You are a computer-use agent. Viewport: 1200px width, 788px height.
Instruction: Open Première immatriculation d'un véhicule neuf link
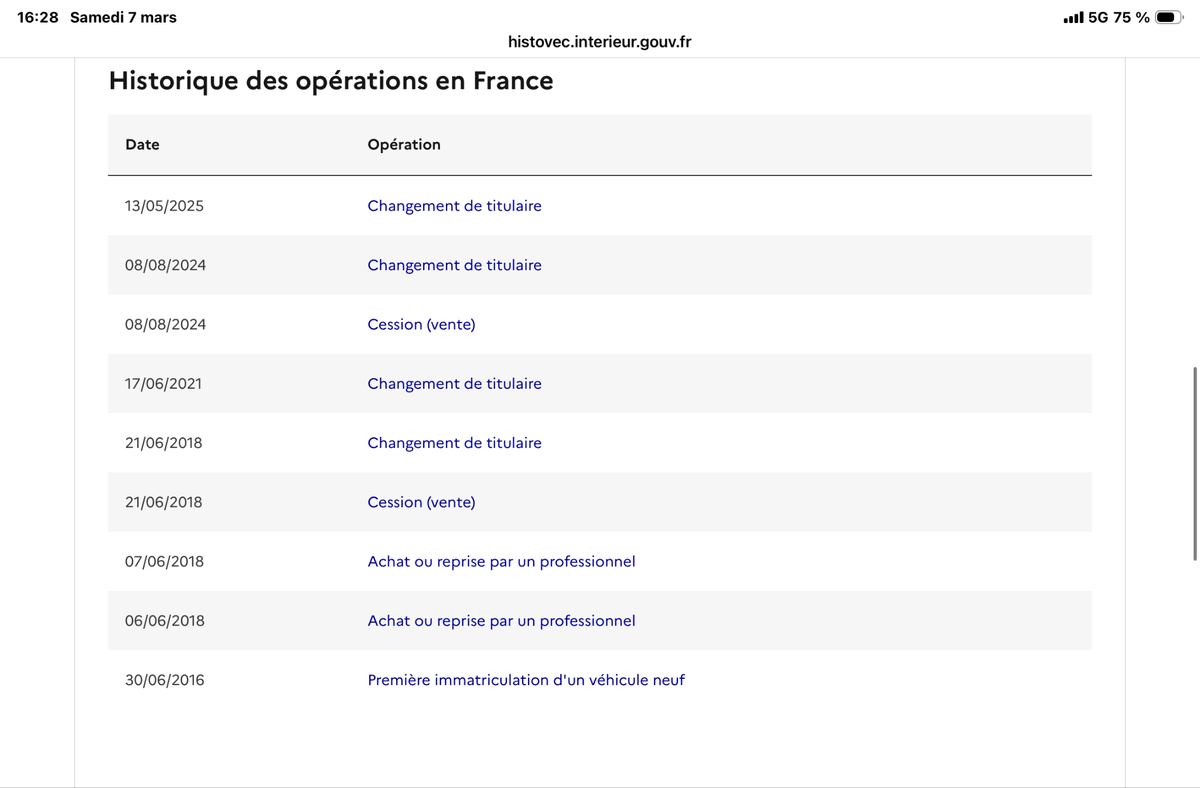[526, 680]
